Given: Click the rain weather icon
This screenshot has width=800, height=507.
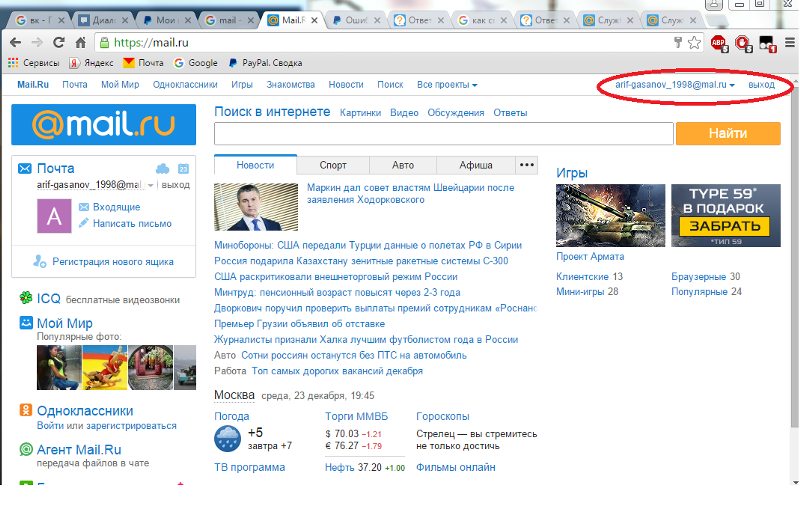Looking at the screenshot, I should pos(228,439).
